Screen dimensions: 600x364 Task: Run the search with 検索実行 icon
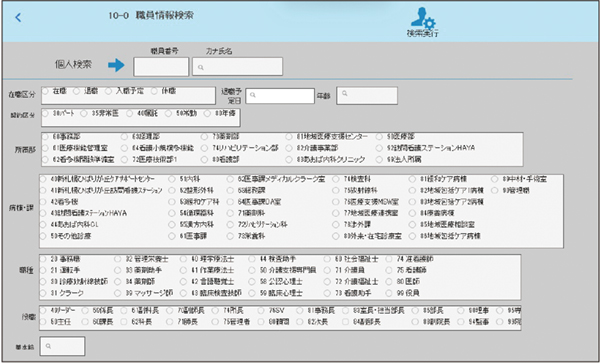(x=422, y=22)
